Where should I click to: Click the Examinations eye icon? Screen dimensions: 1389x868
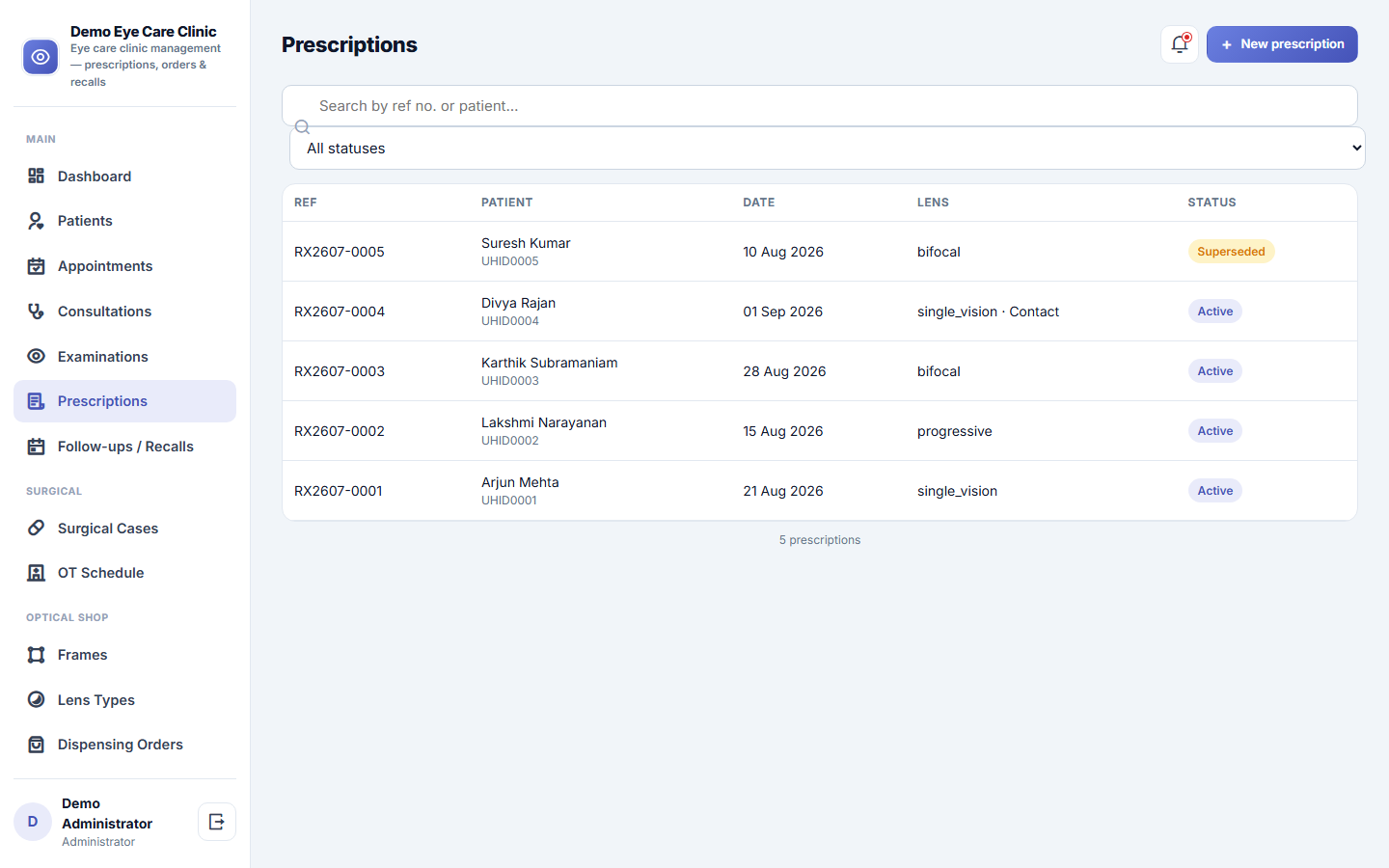click(x=37, y=356)
